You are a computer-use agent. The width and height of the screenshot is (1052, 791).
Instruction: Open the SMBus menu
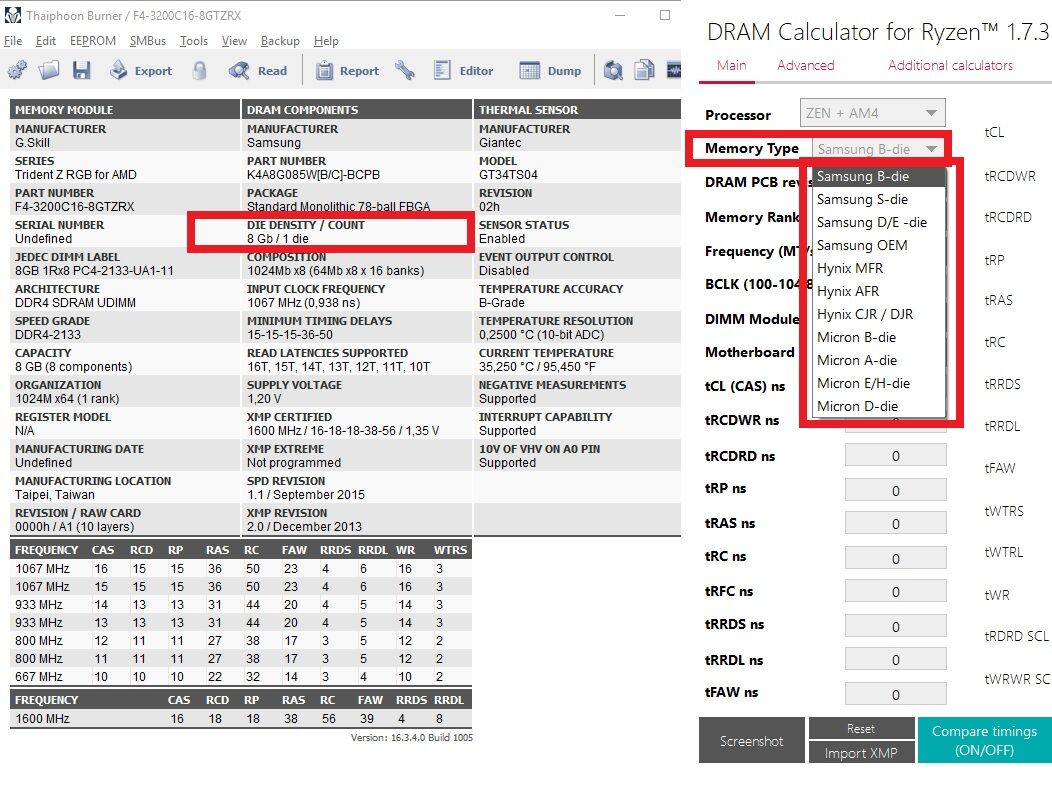pos(148,41)
